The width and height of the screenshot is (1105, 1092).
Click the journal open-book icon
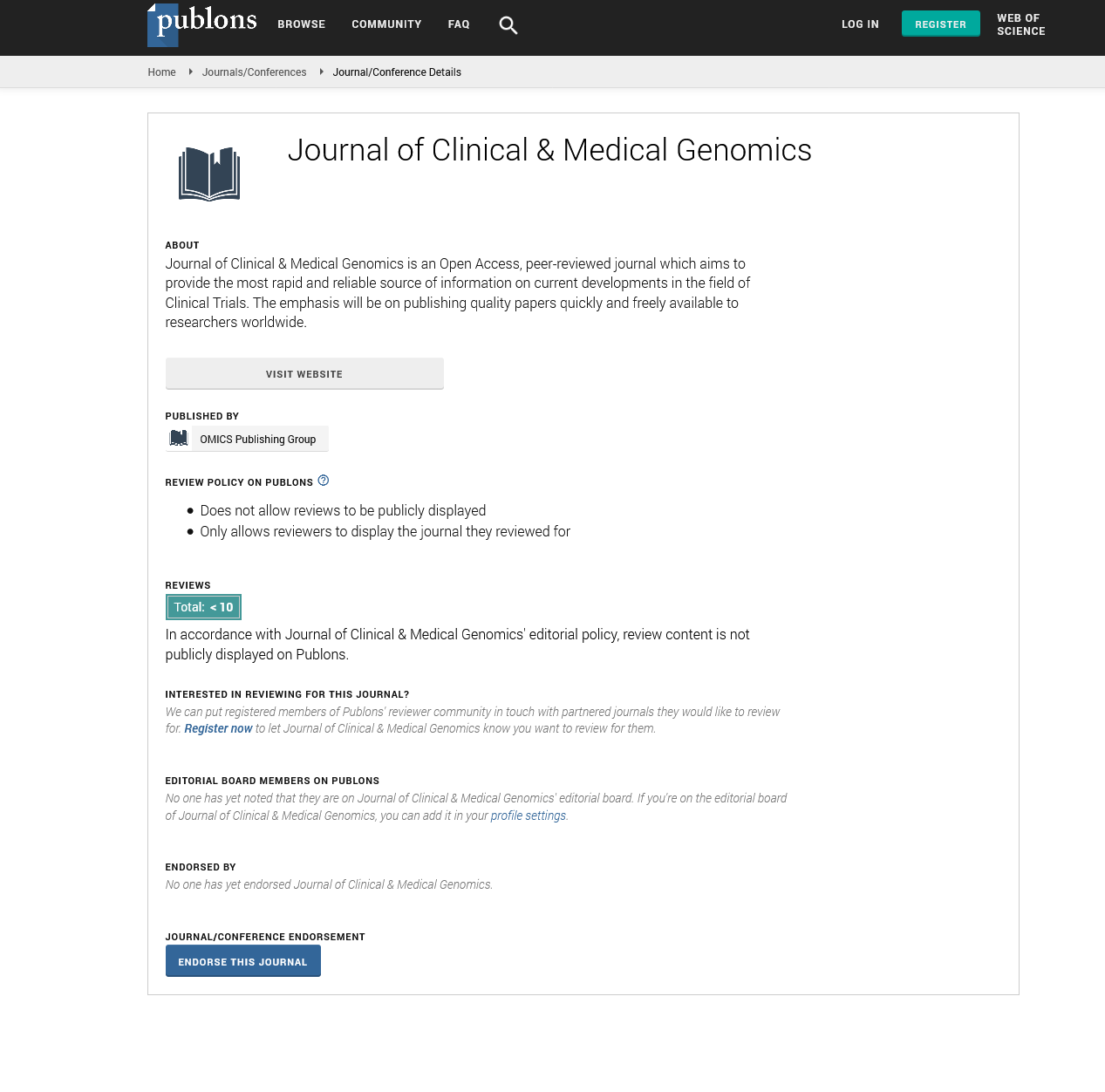tap(209, 174)
